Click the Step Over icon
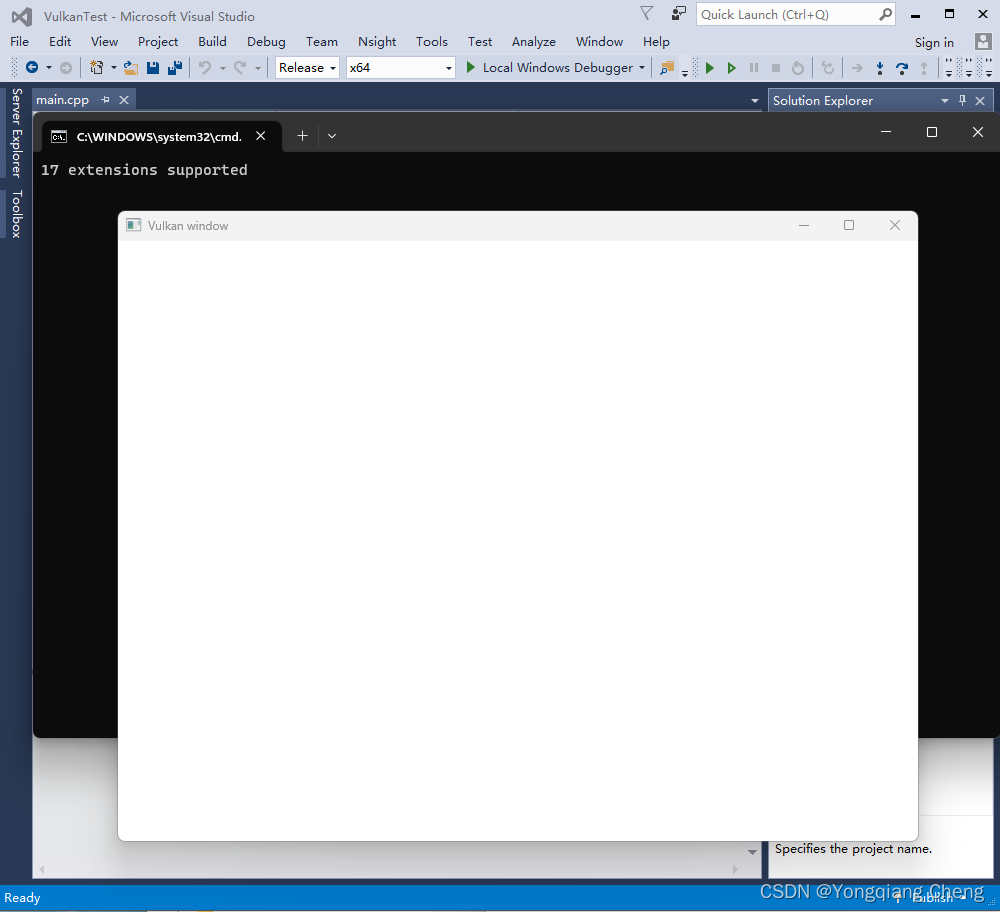This screenshot has width=1000, height=912. (x=902, y=68)
